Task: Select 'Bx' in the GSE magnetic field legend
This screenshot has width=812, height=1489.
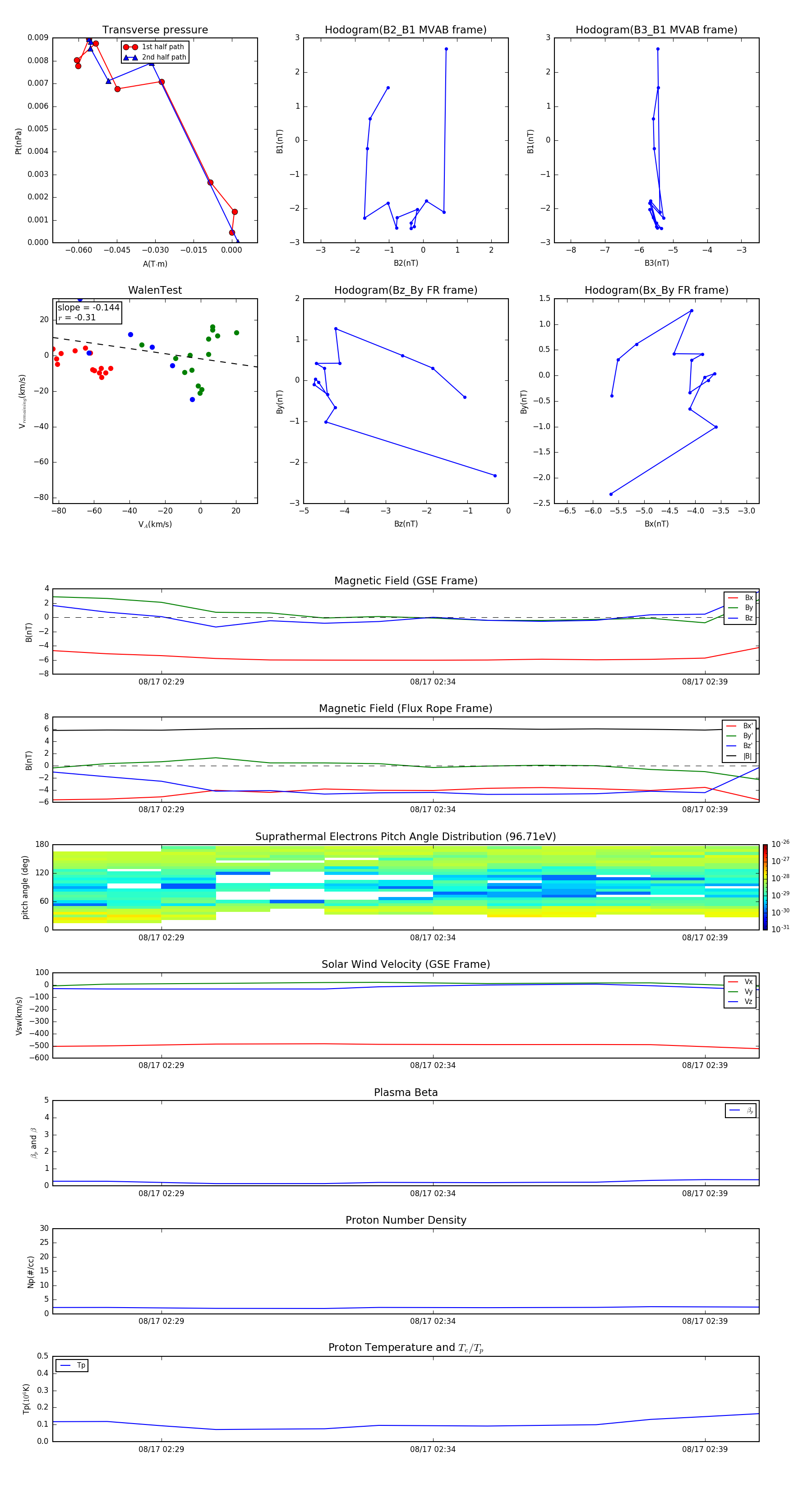Action: point(740,598)
